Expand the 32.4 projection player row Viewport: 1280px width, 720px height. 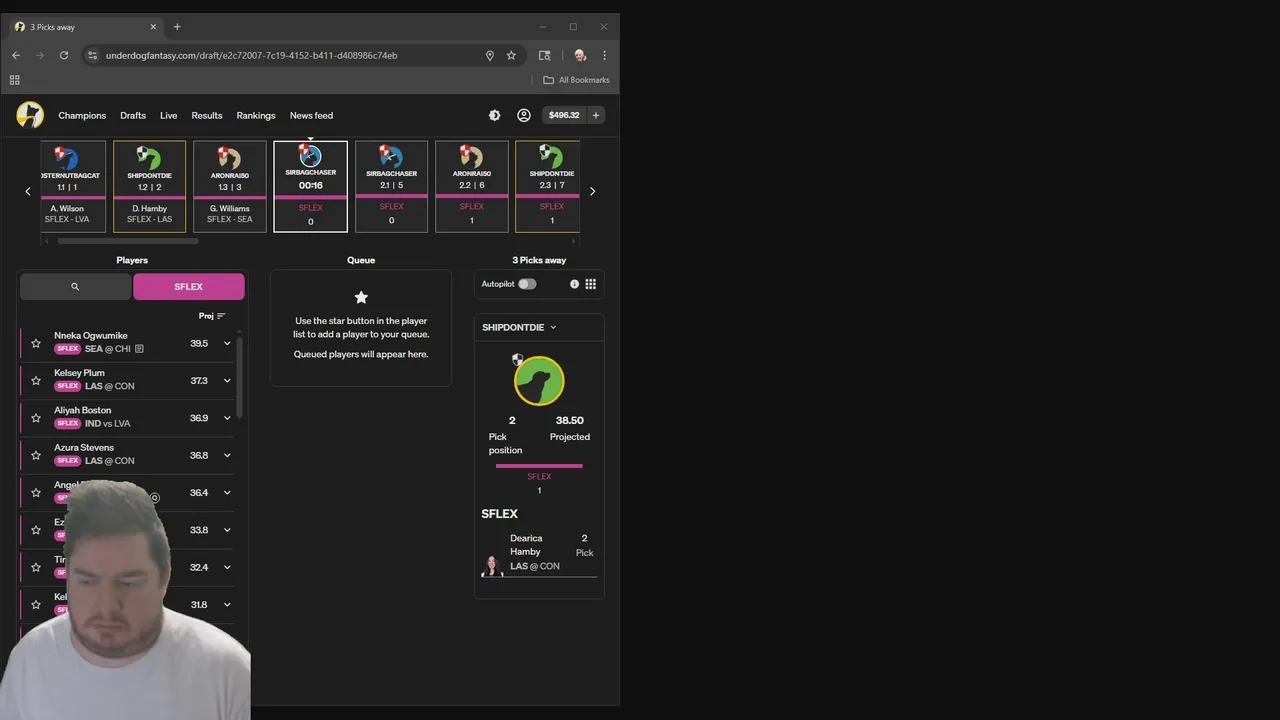click(x=227, y=567)
